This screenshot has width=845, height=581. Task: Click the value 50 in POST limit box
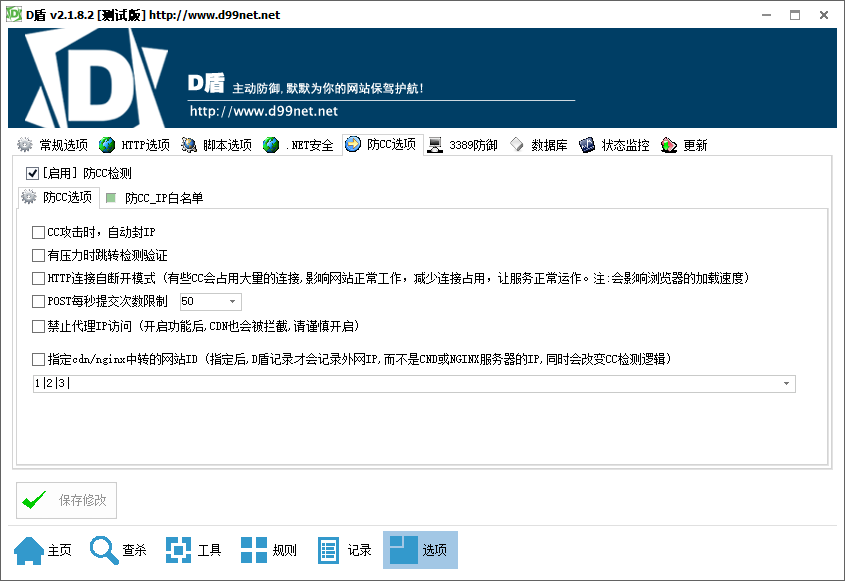click(187, 301)
